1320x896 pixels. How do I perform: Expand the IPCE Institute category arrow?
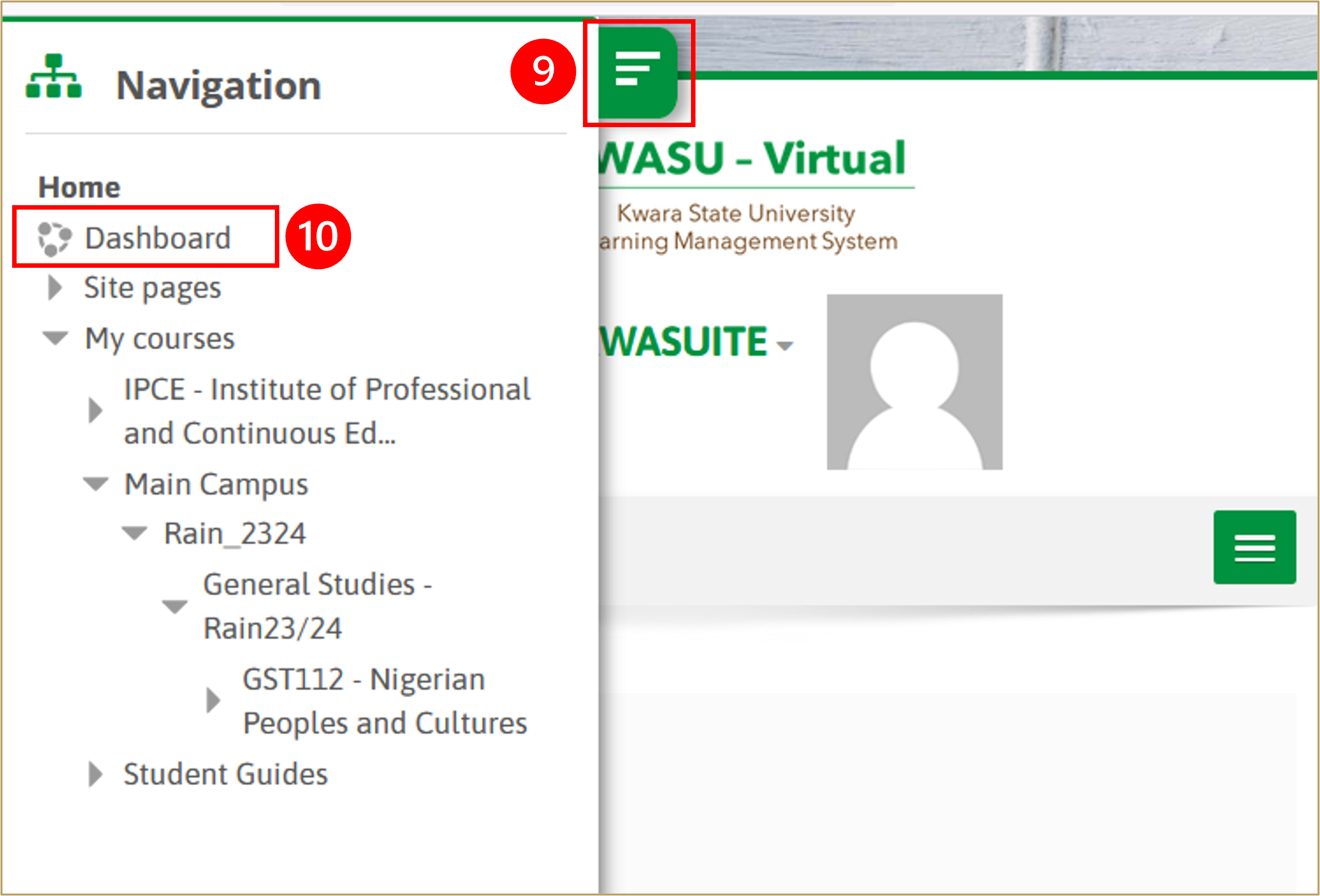pyautogui.click(x=95, y=410)
